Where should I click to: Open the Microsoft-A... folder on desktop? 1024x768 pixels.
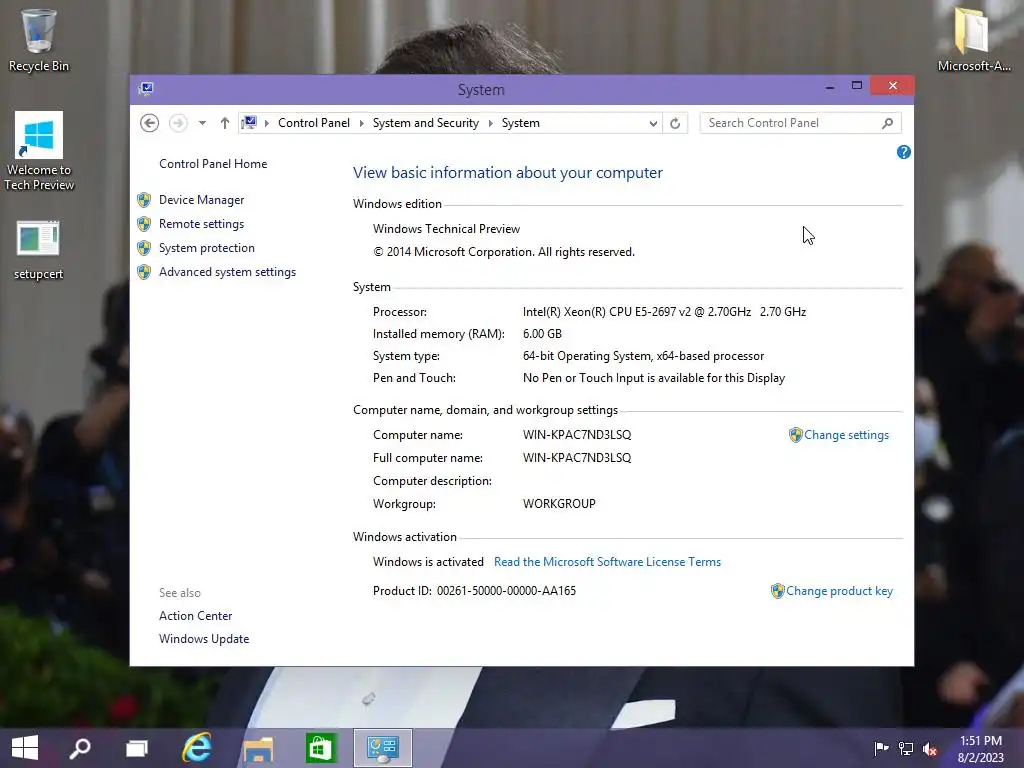coord(973,39)
